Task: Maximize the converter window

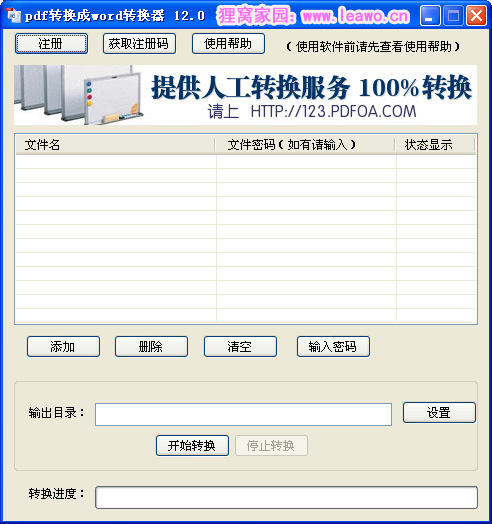Action: pyautogui.click(x=453, y=16)
